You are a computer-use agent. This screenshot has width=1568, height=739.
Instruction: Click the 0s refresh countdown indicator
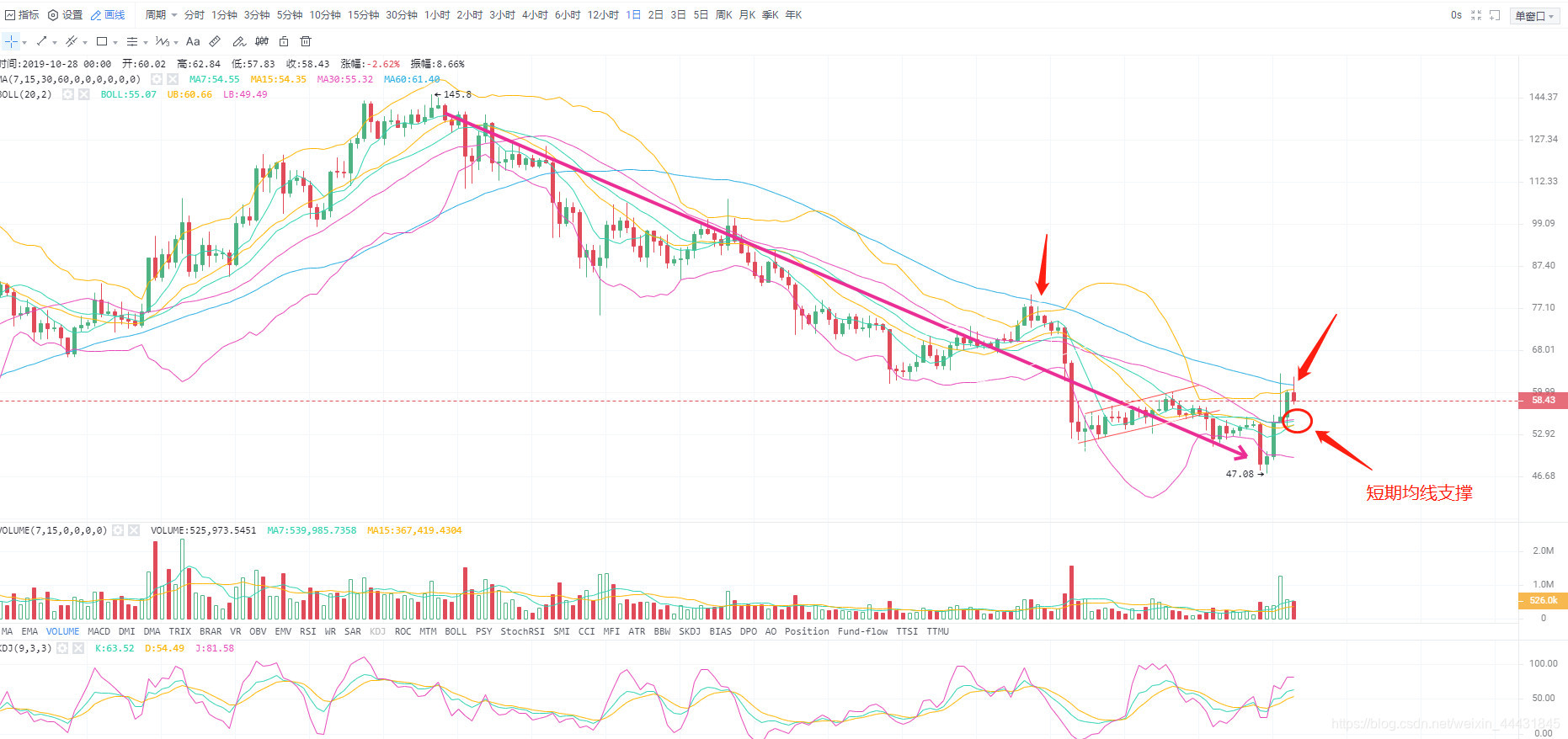coord(1456,15)
